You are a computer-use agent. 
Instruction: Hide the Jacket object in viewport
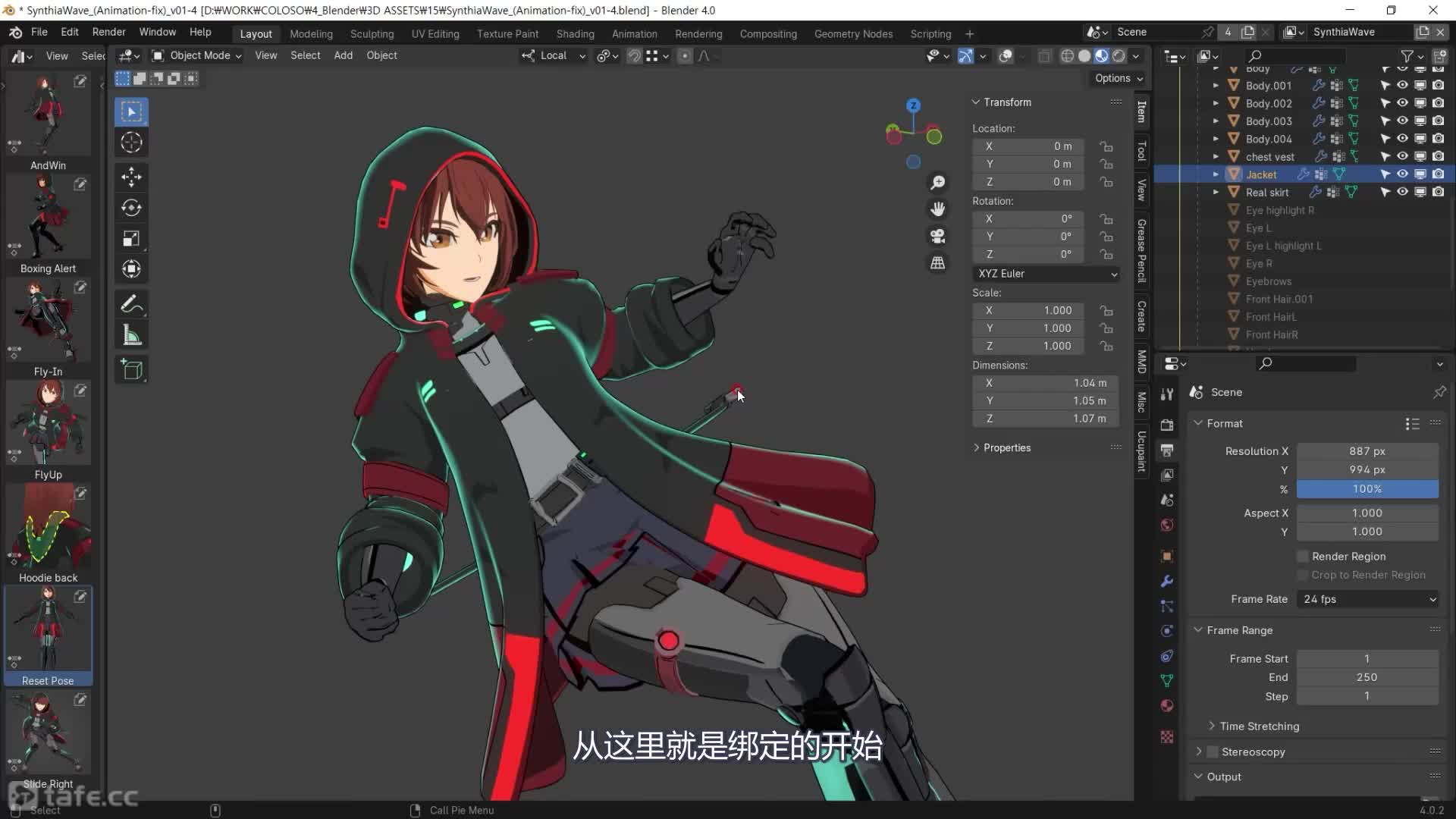pos(1402,174)
